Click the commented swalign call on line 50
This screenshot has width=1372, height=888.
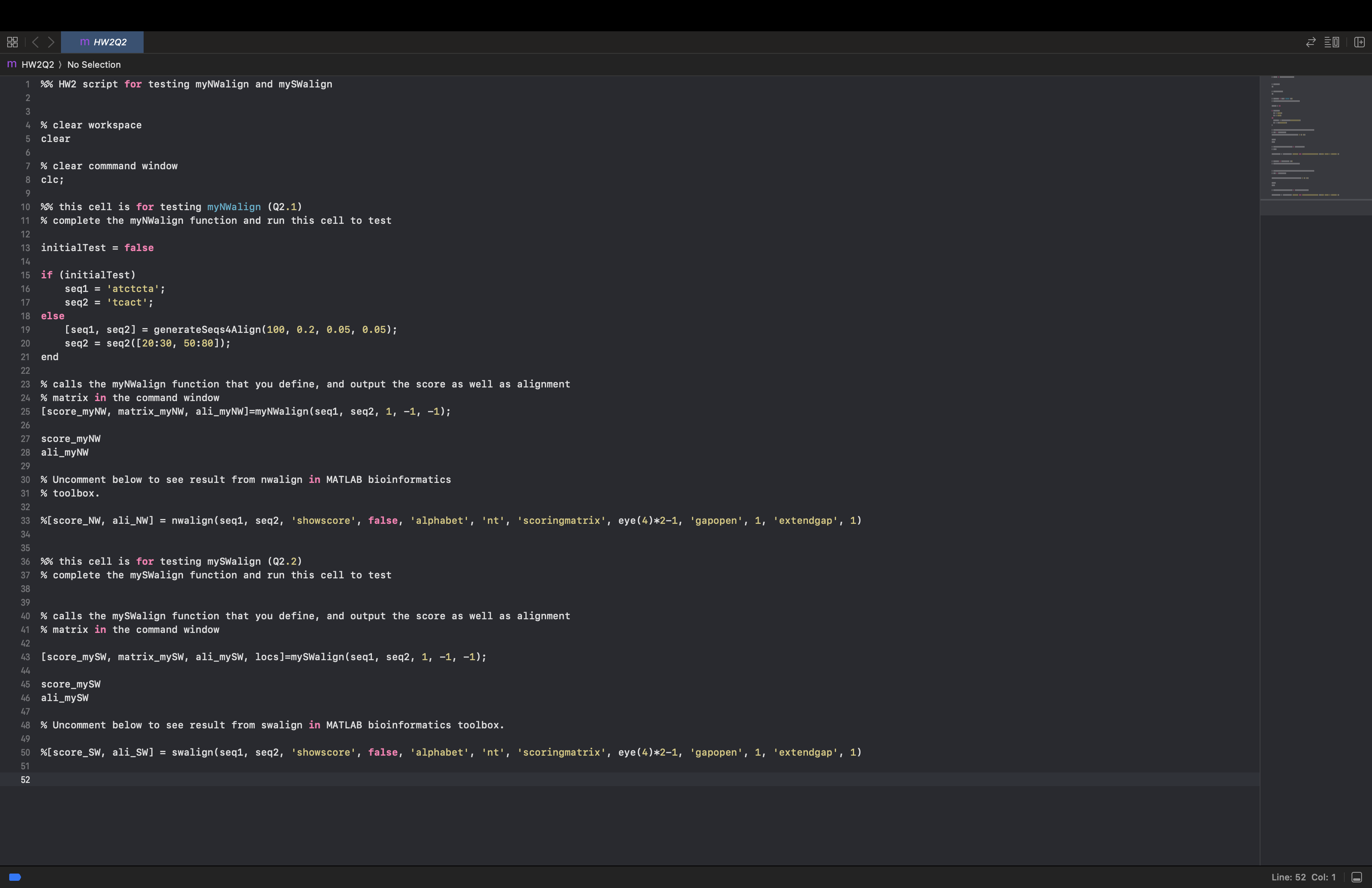[x=450, y=752]
